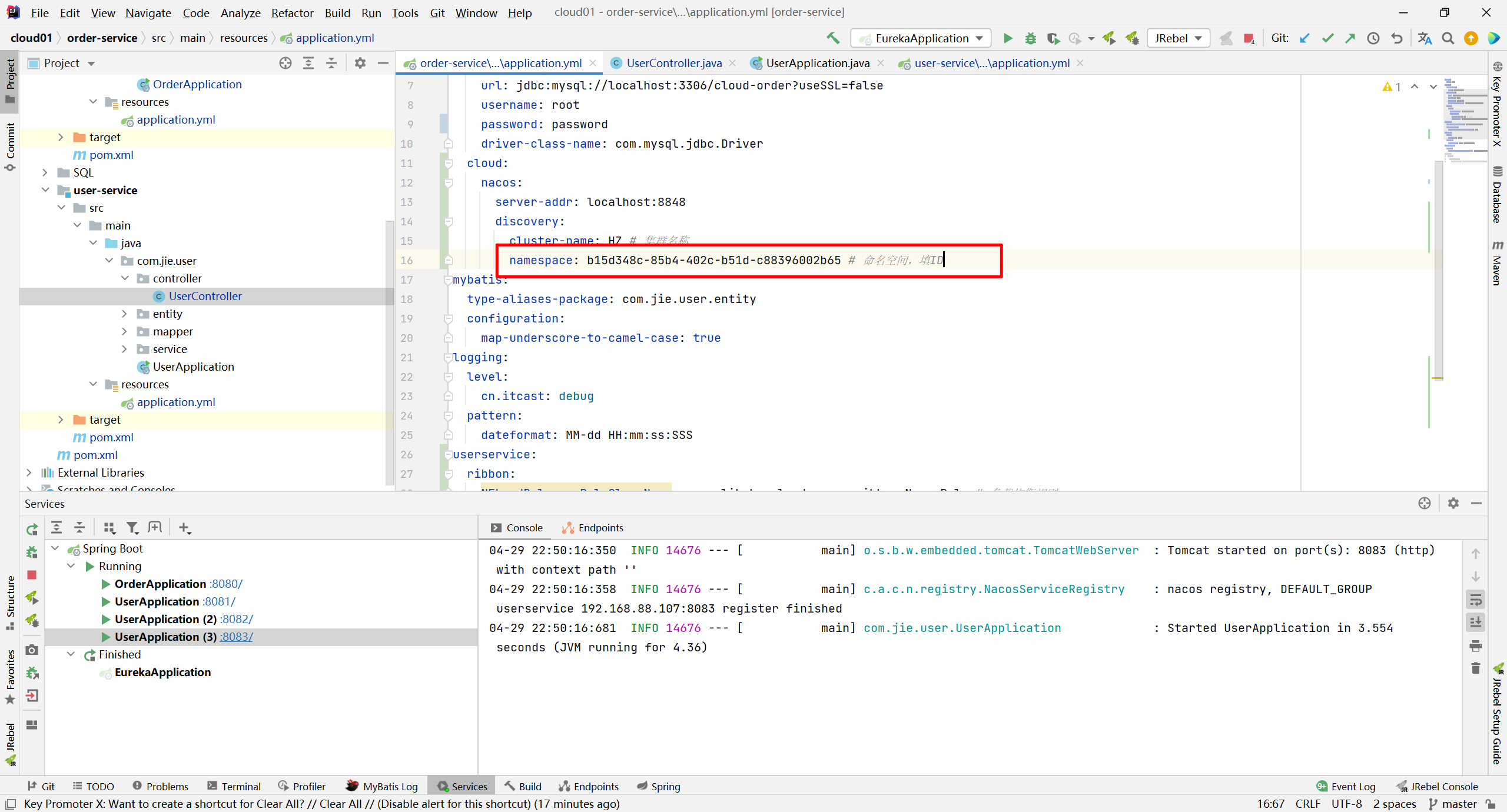Rerun services with the green reload icon

pyautogui.click(x=32, y=530)
